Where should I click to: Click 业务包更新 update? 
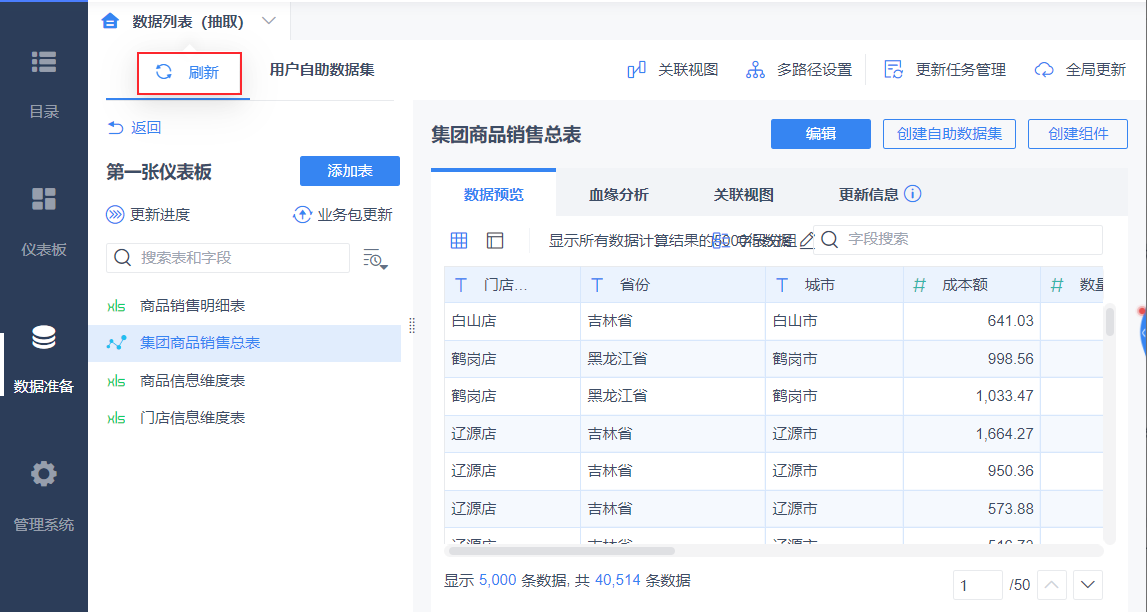[343, 215]
